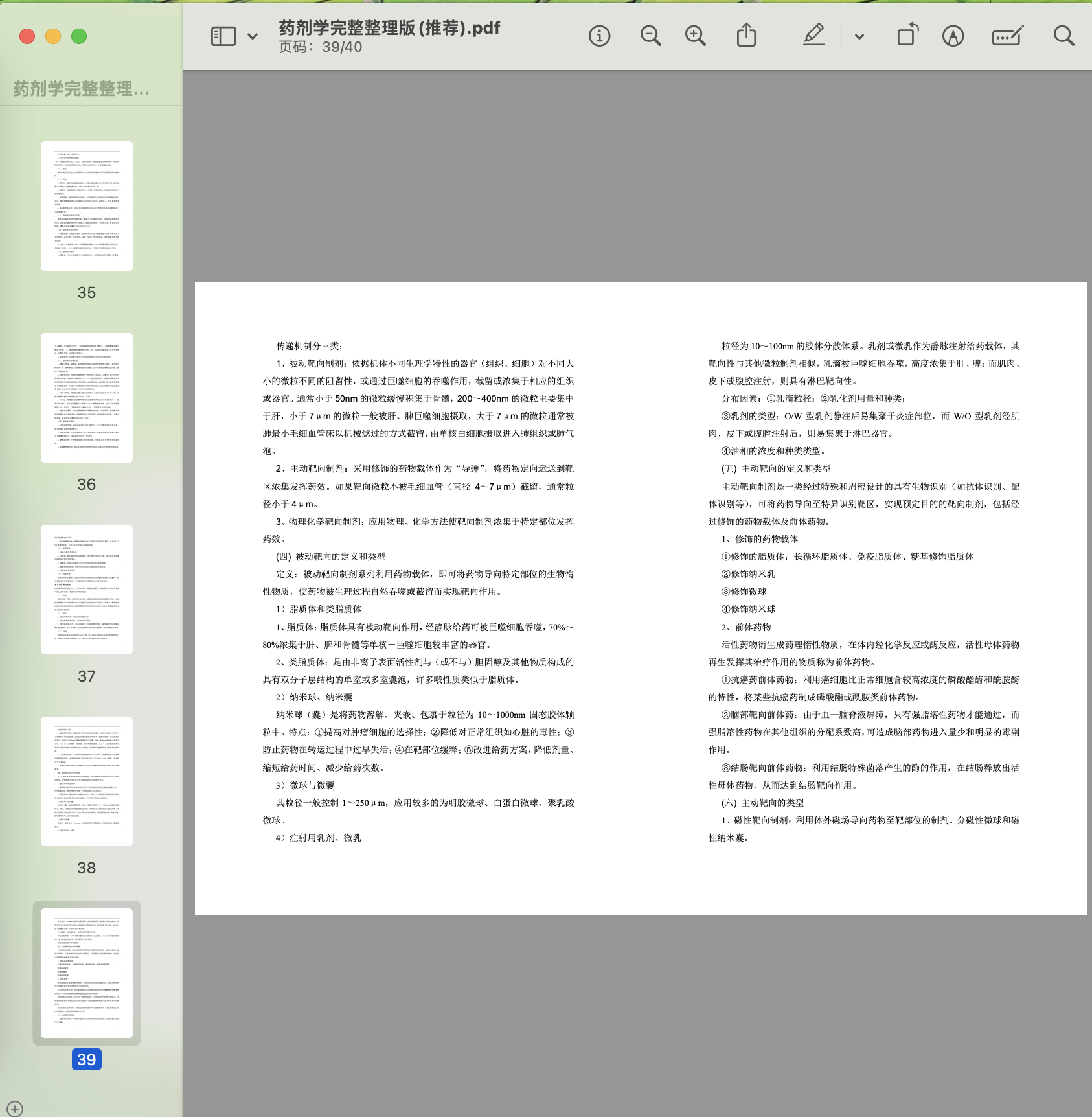
Task: Select page 35 thumbnail
Action: (x=87, y=206)
